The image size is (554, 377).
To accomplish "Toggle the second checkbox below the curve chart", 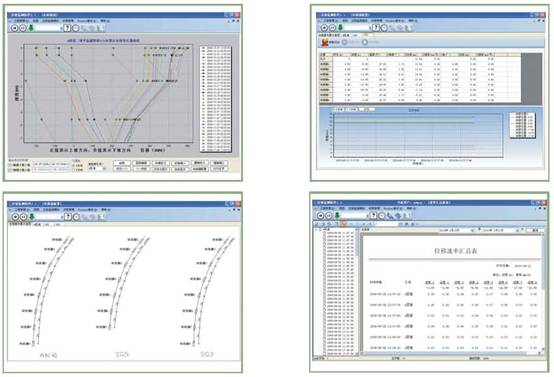I will pyautogui.click(x=10, y=170).
